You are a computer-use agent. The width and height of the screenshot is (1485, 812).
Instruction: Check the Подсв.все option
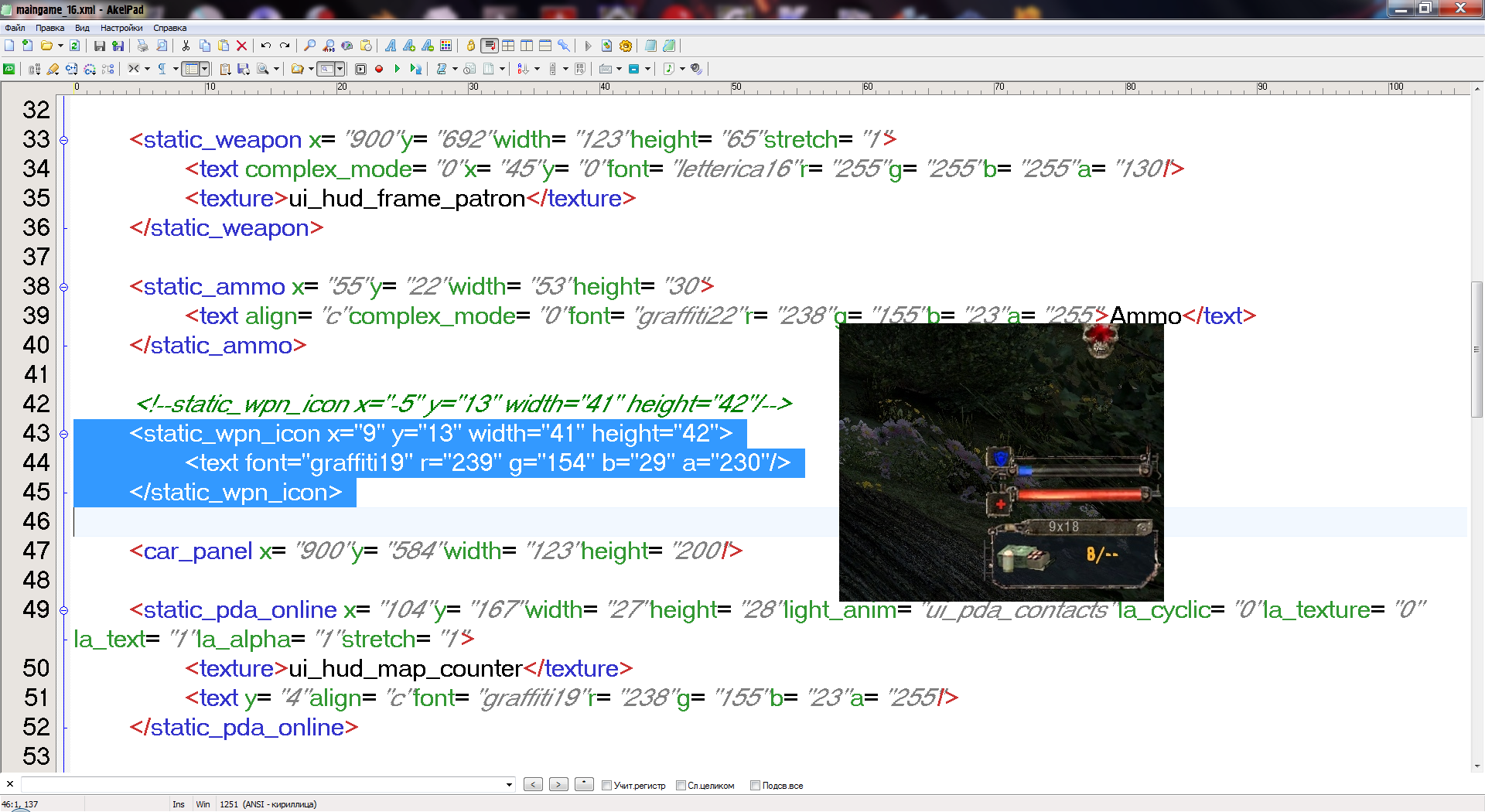[x=755, y=786]
